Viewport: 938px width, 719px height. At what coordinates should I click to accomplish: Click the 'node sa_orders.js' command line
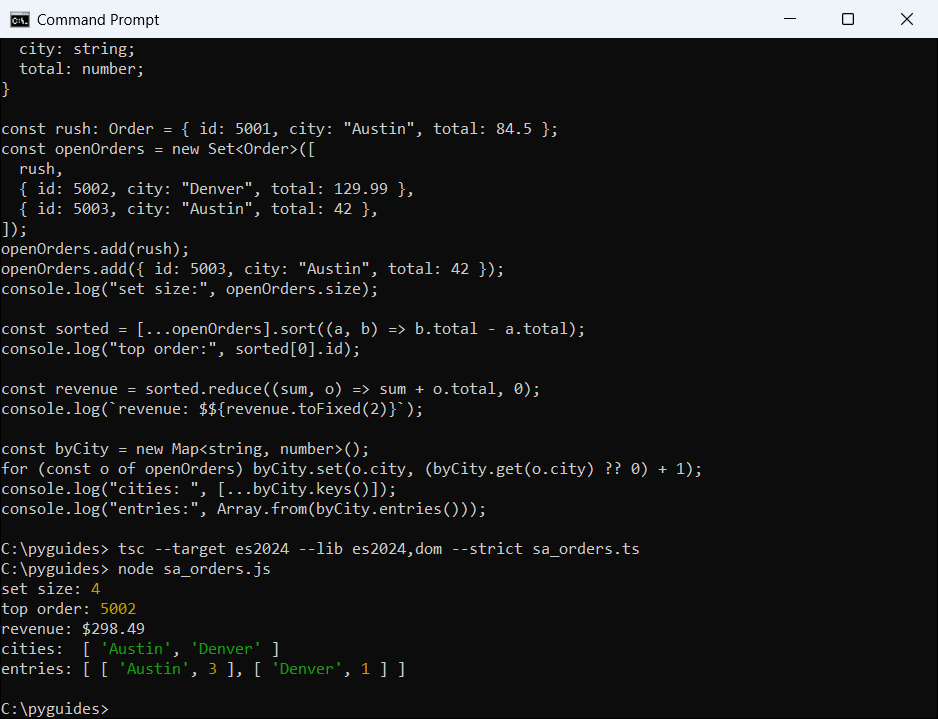pyautogui.click(x=136, y=569)
